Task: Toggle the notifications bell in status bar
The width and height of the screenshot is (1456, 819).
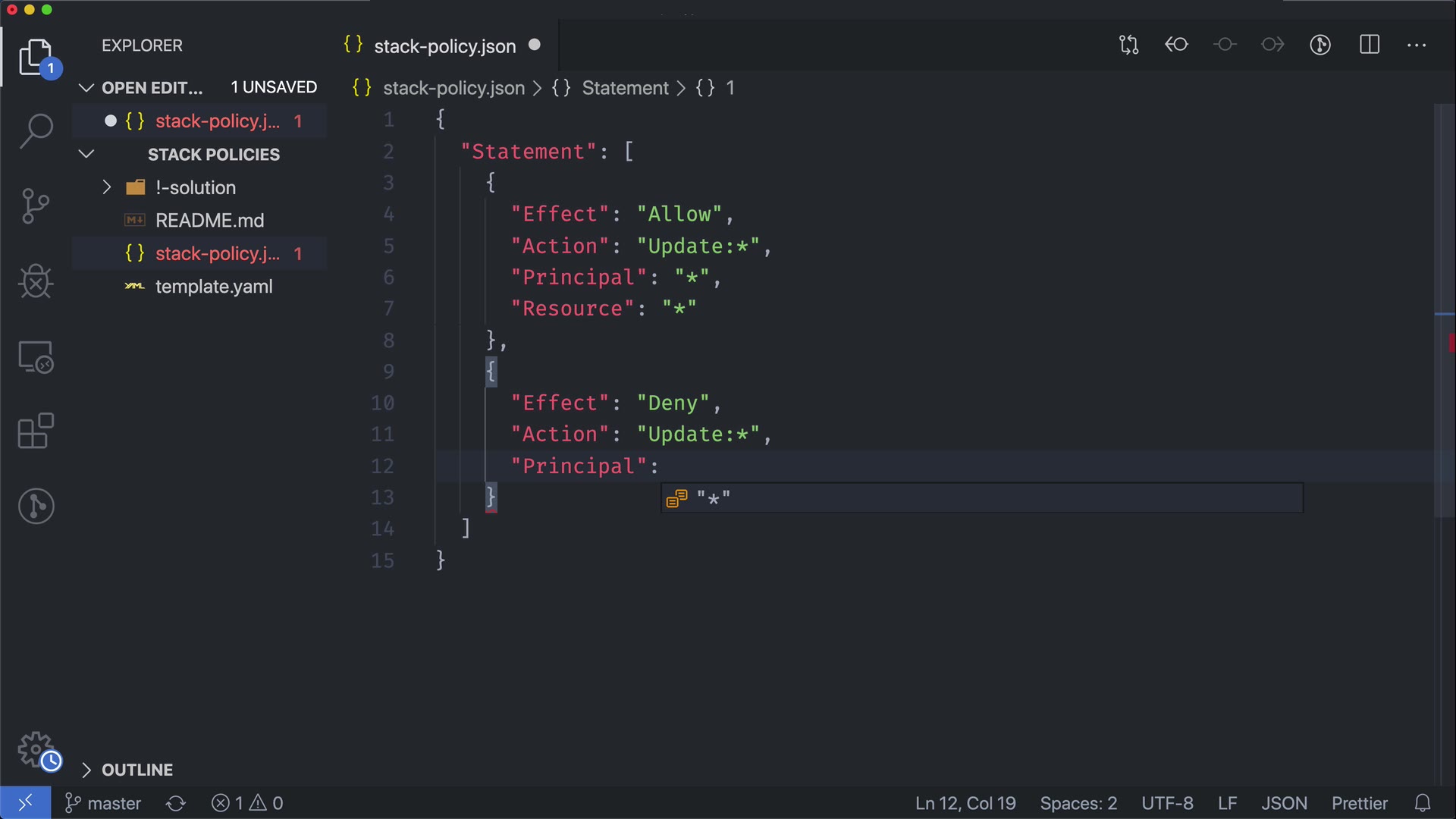Action: point(1423,803)
